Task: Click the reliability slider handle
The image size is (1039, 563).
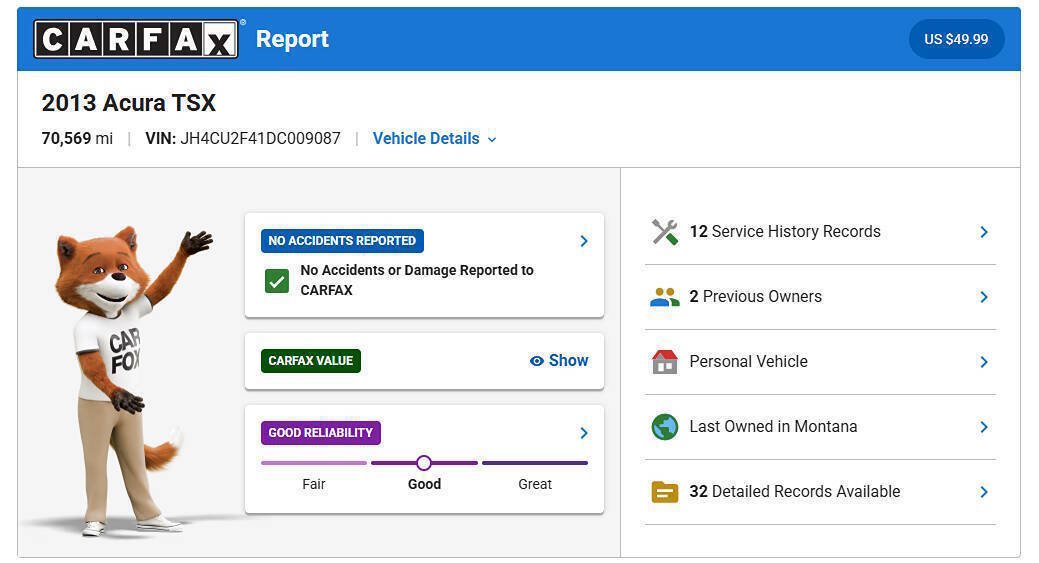Action: 424,463
